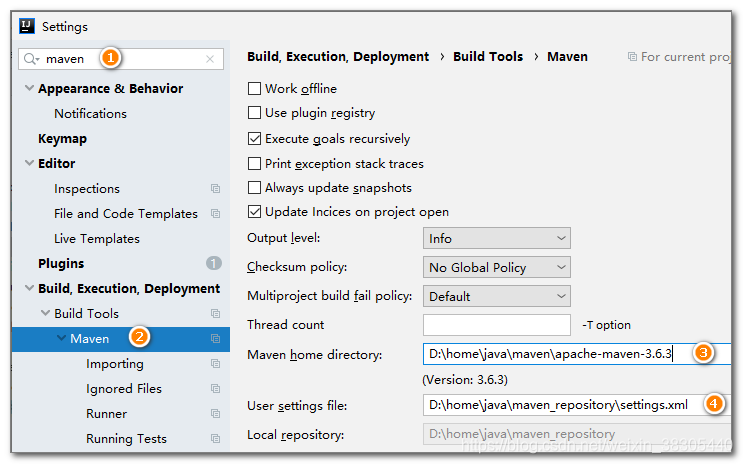Screen dimensions: 743x464
Task: Open Runner under Maven
Action: [x=107, y=414]
